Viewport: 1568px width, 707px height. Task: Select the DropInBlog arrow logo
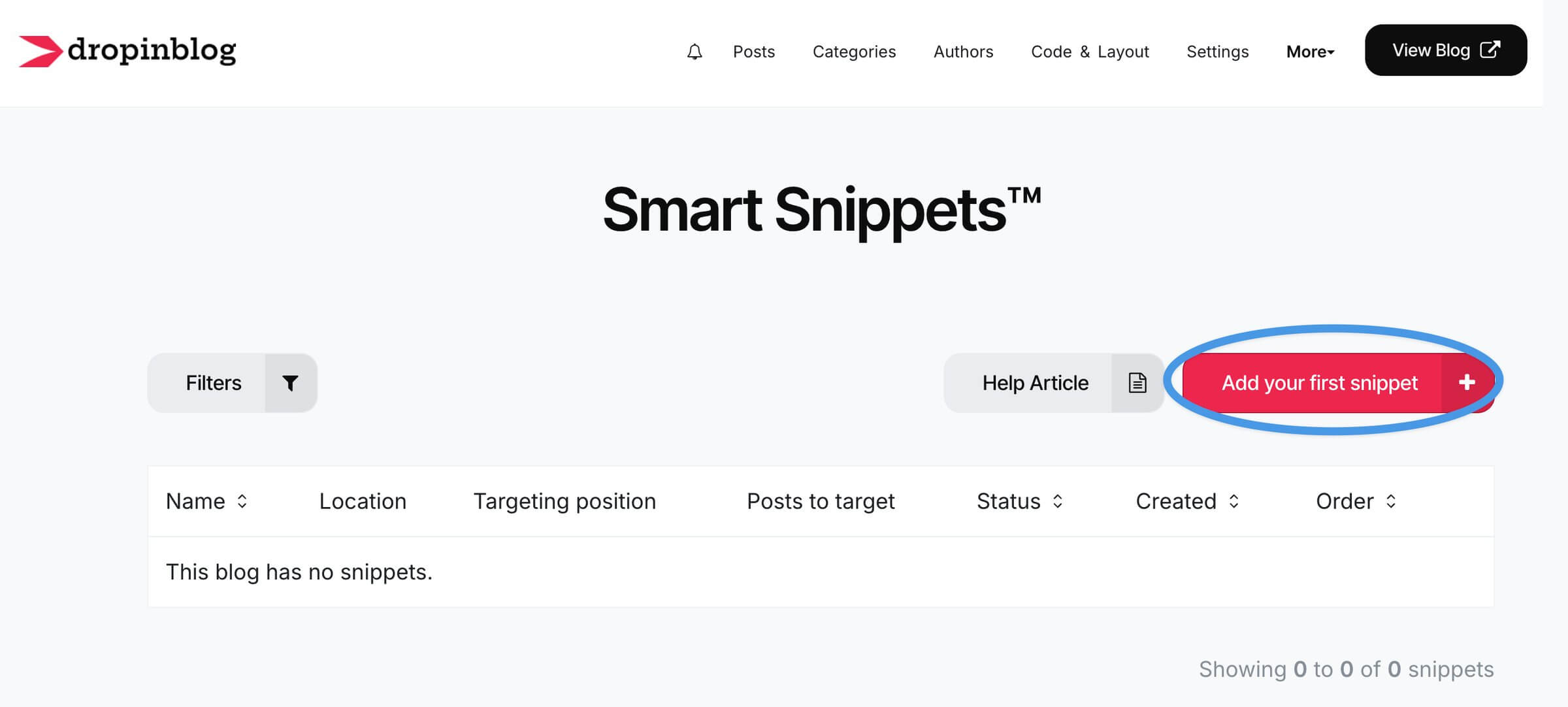[x=41, y=50]
